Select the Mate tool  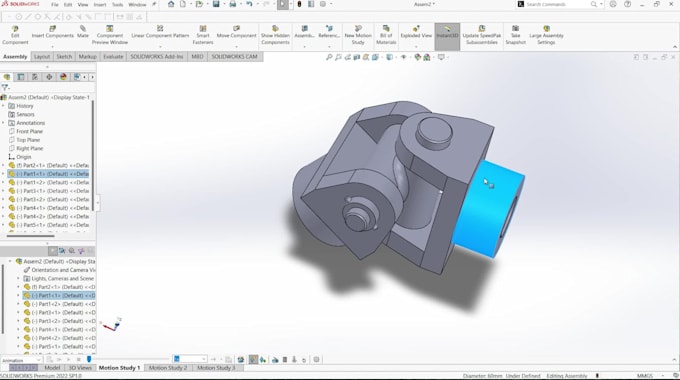click(83, 32)
